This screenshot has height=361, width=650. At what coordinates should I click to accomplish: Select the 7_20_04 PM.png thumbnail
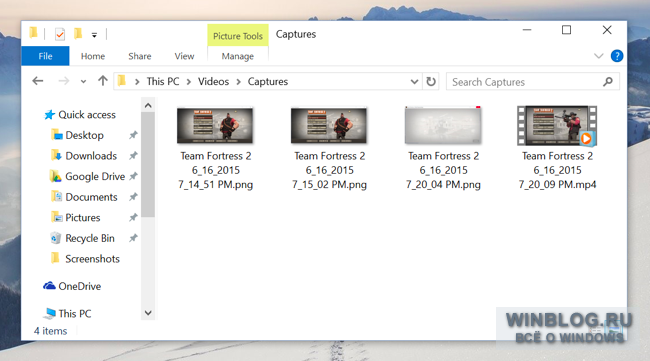[x=443, y=125]
